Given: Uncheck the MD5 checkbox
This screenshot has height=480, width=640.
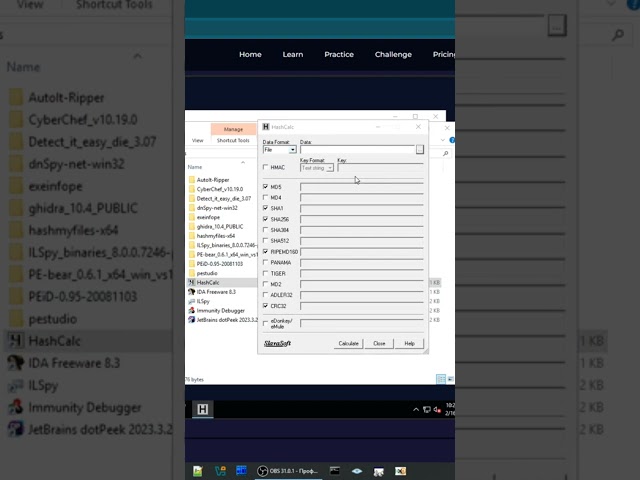Looking at the screenshot, I should (266, 187).
